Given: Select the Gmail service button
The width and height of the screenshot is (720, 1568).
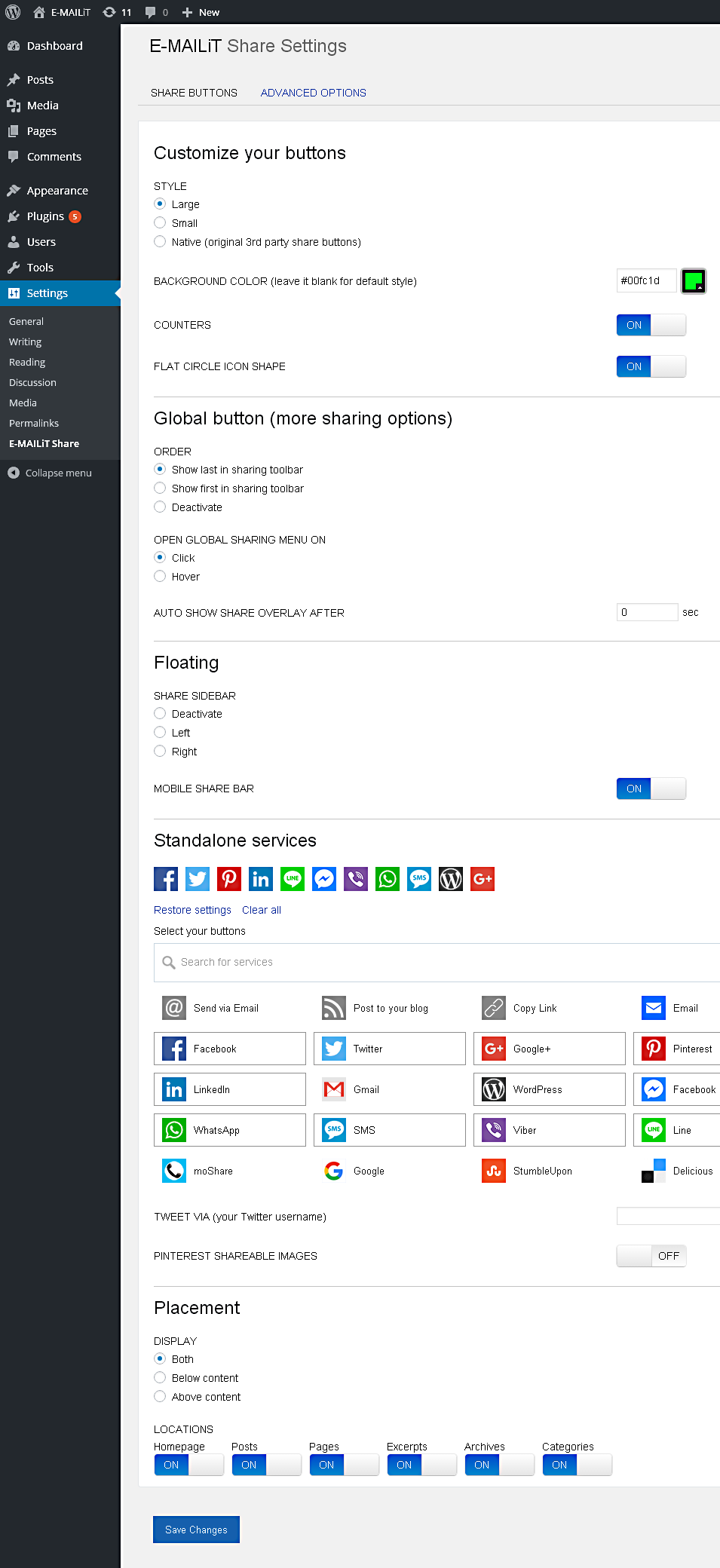Looking at the screenshot, I should pos(390,1089).
